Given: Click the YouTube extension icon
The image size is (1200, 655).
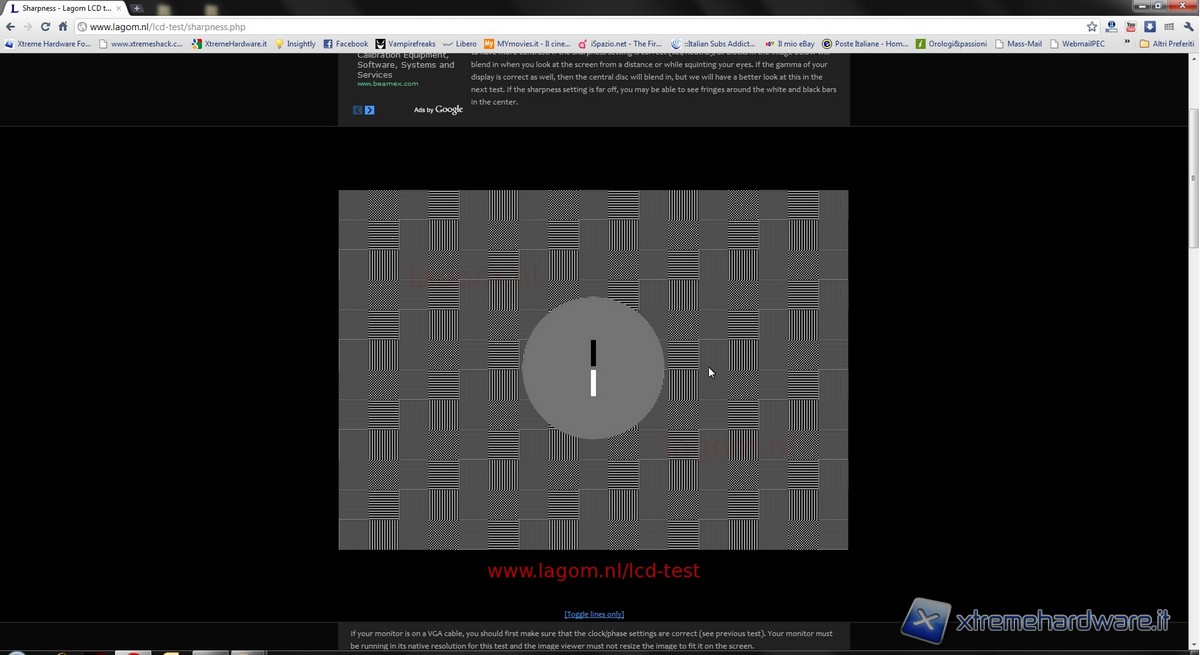Looking at the screenshot, I should (x=1131, y=27).
